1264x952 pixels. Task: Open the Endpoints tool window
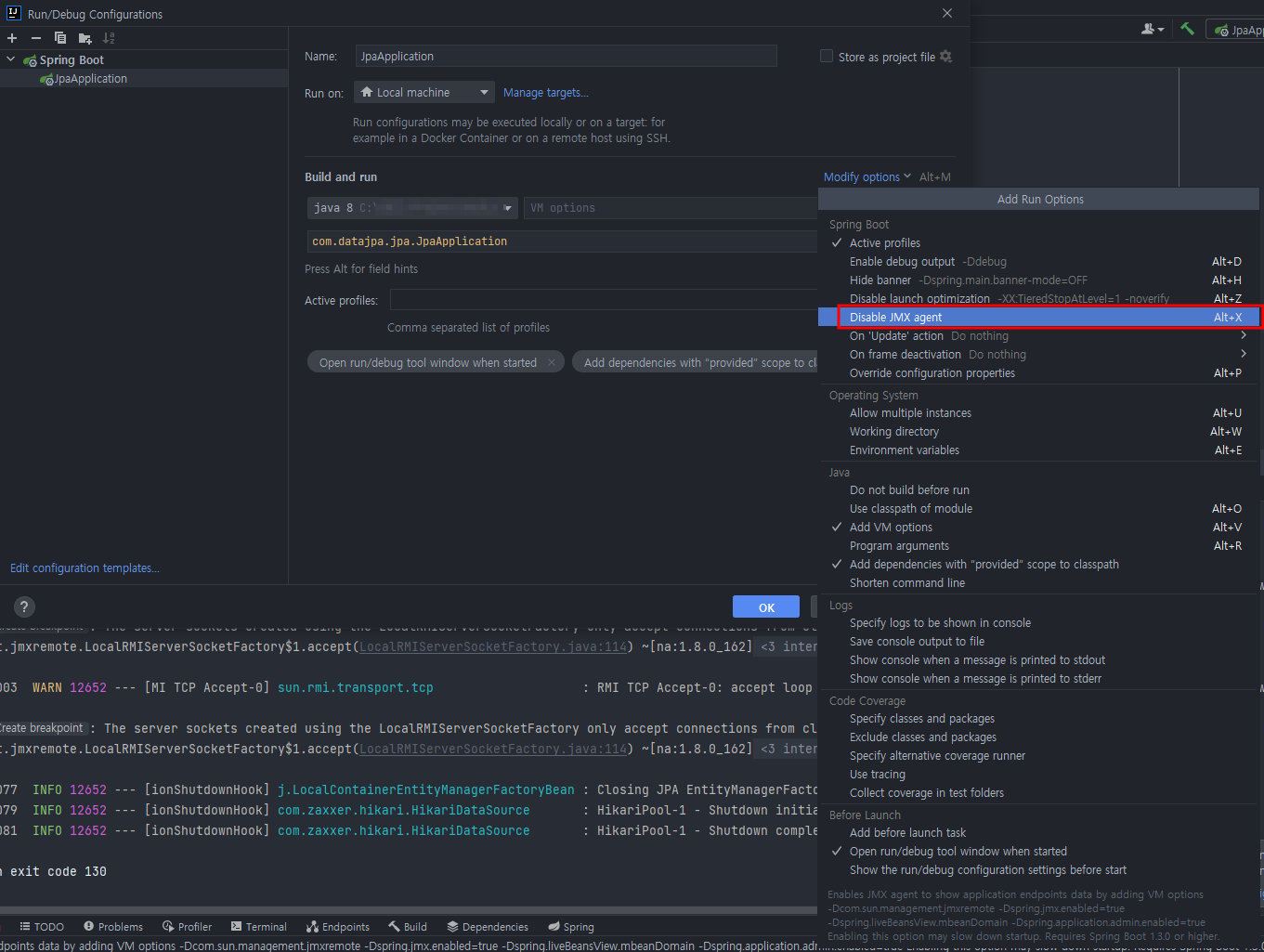pos(338,927)
